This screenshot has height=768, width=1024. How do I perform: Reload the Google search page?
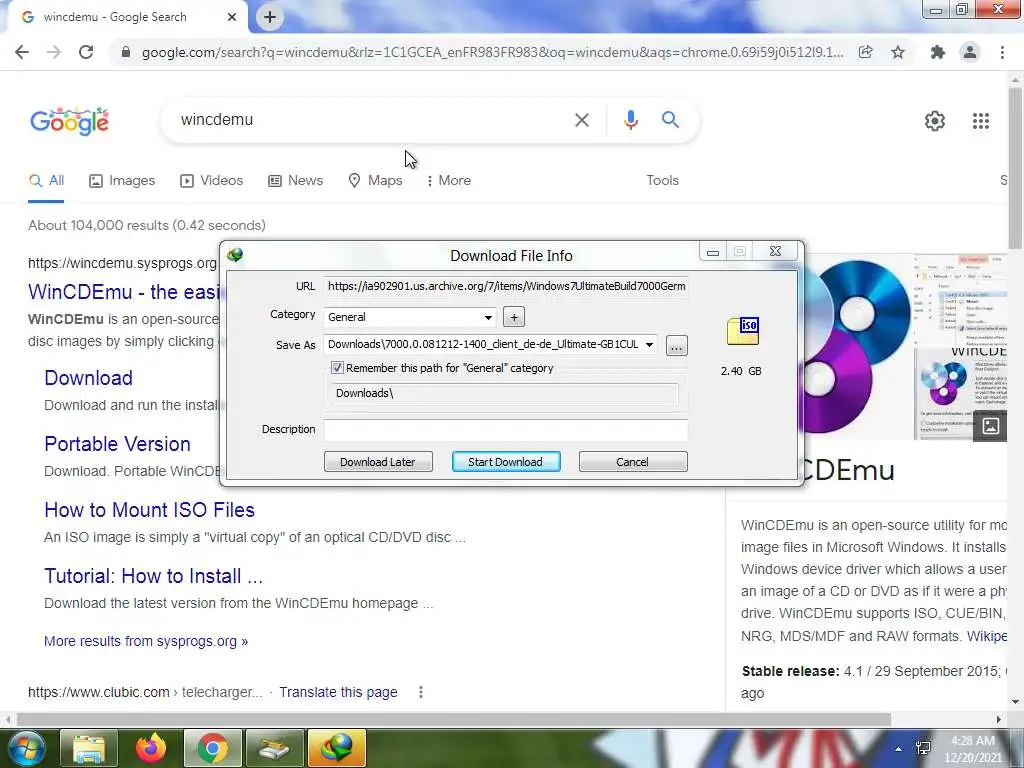point(86,52)
